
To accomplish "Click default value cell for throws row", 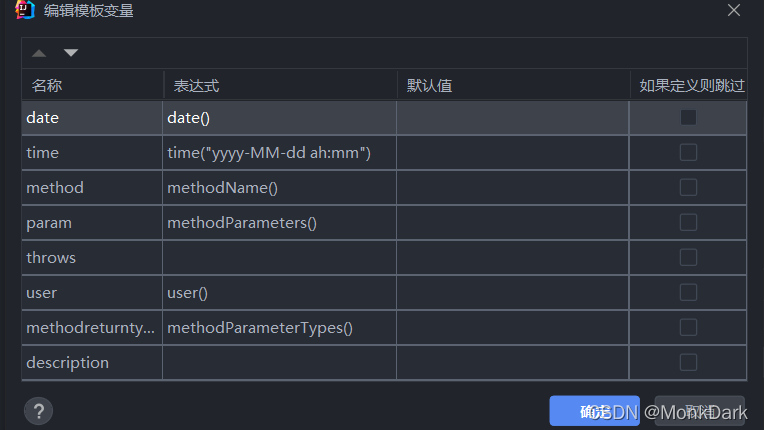I will pos(513,258).
